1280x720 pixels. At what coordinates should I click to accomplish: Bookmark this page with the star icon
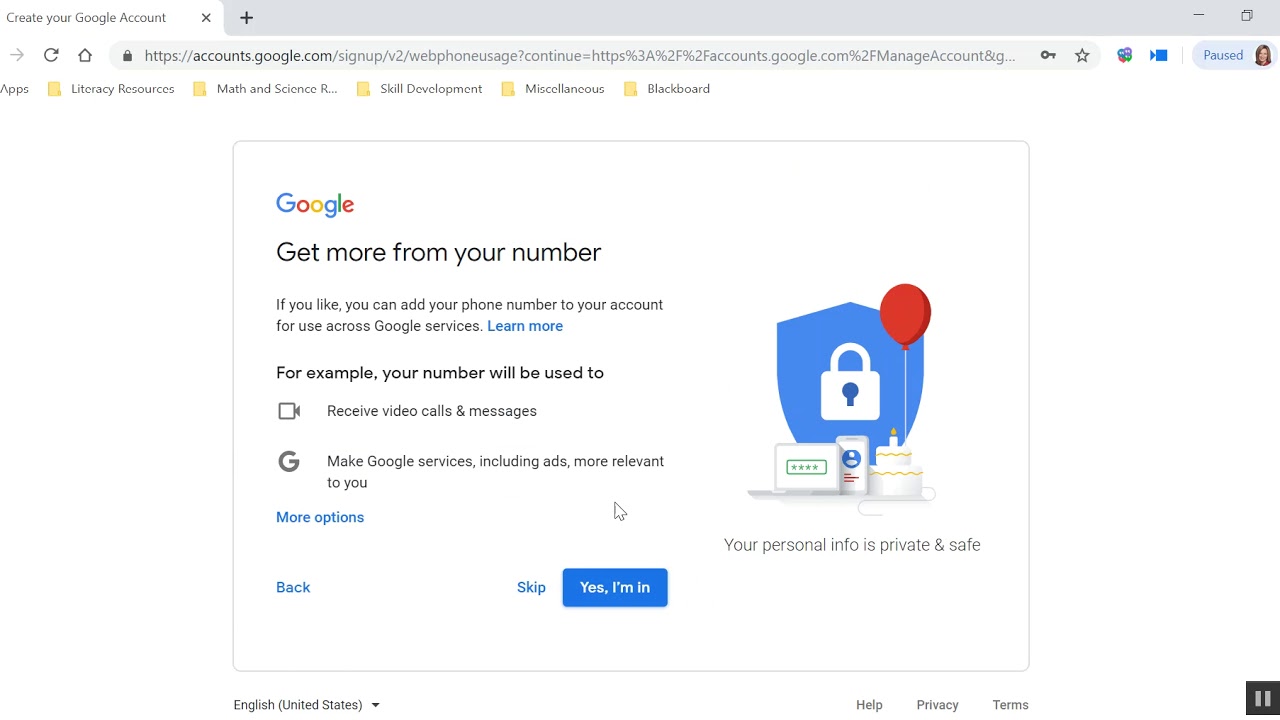click(x=1082, y=56)
